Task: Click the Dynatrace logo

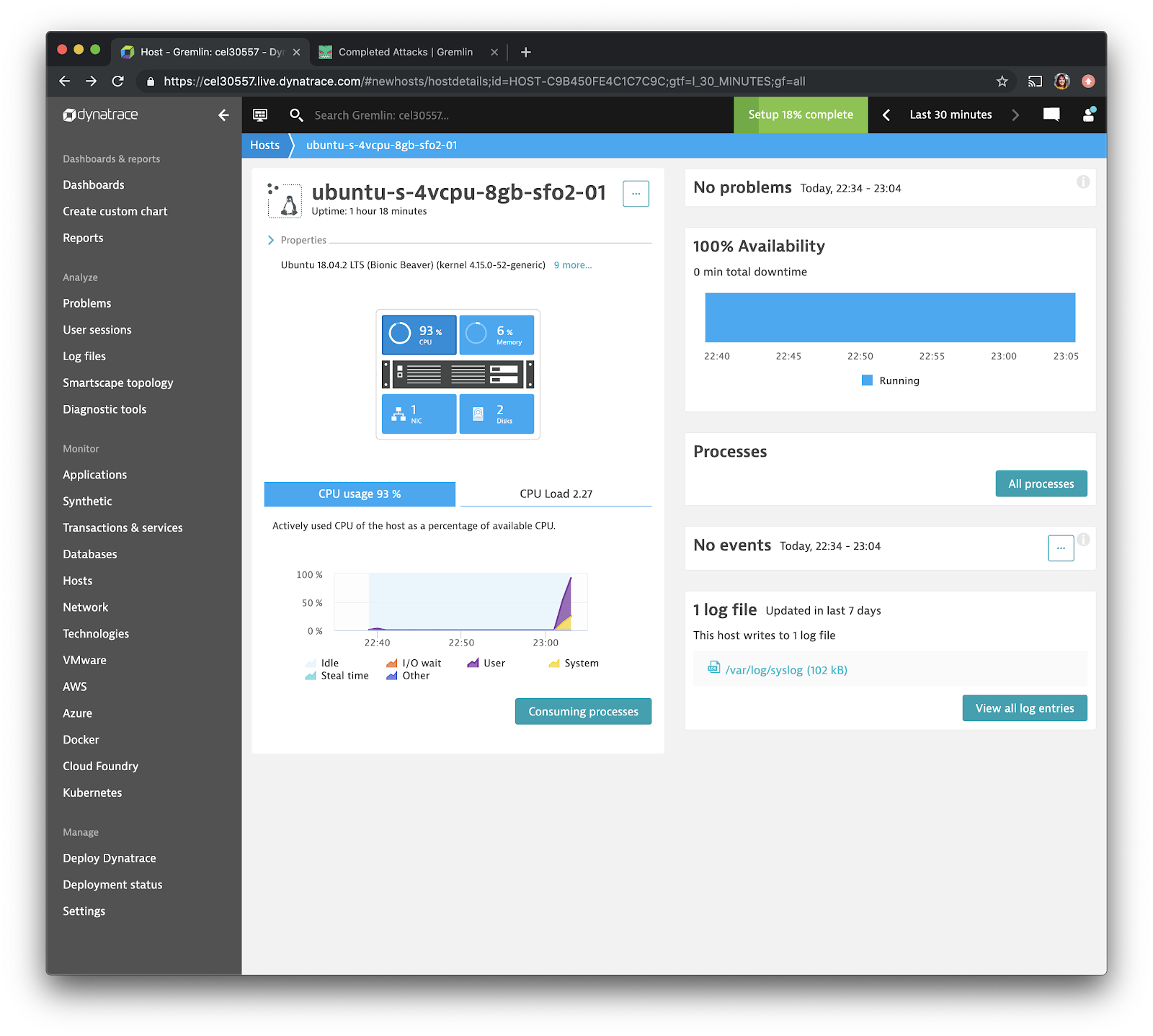Action: [100, 115]
